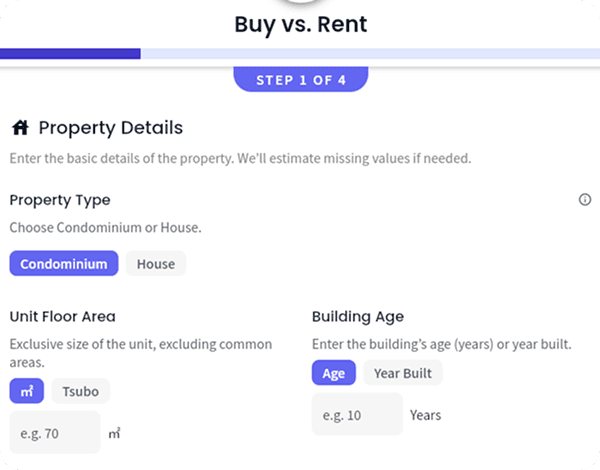
Task: Click the building age input box
Action: click(356, 415)
